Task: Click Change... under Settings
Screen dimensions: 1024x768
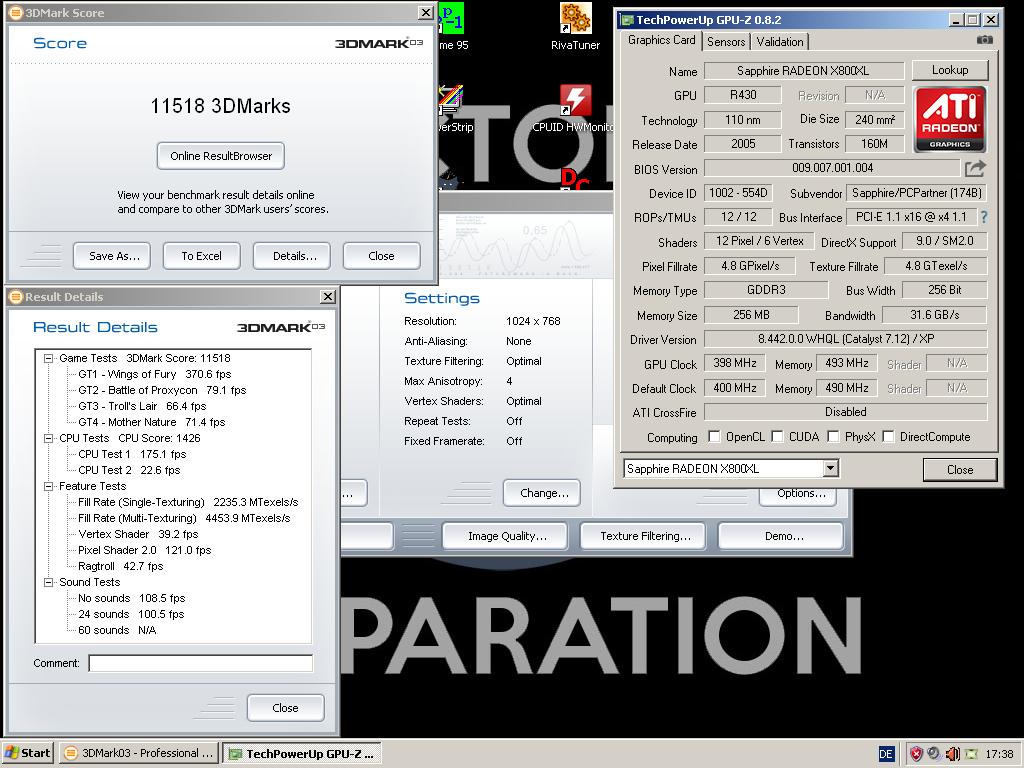Action: 541,493
